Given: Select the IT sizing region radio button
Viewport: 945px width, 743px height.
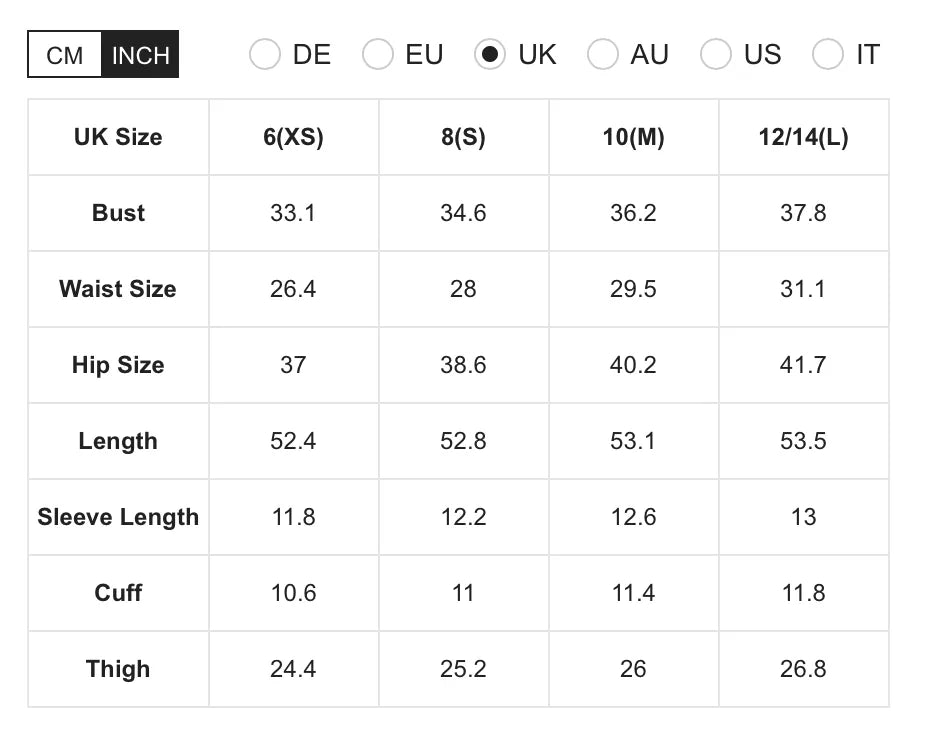Looking at the screenshot, I should click(828, 55).
